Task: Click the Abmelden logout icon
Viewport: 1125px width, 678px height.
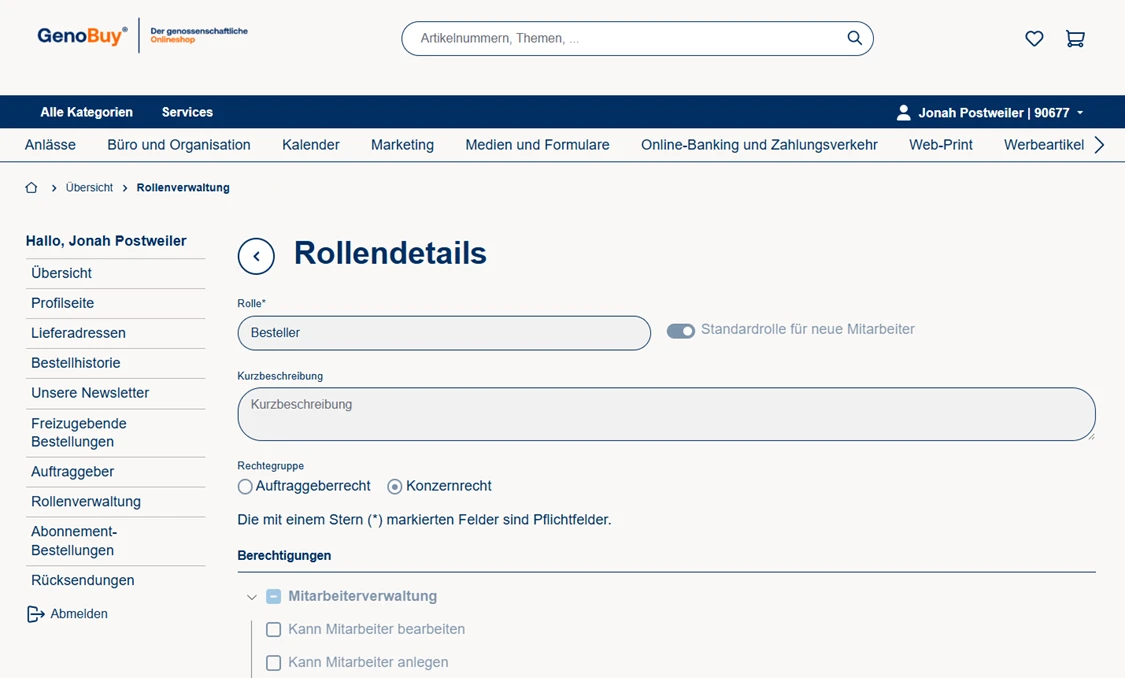Action: [x=36, y=614]
